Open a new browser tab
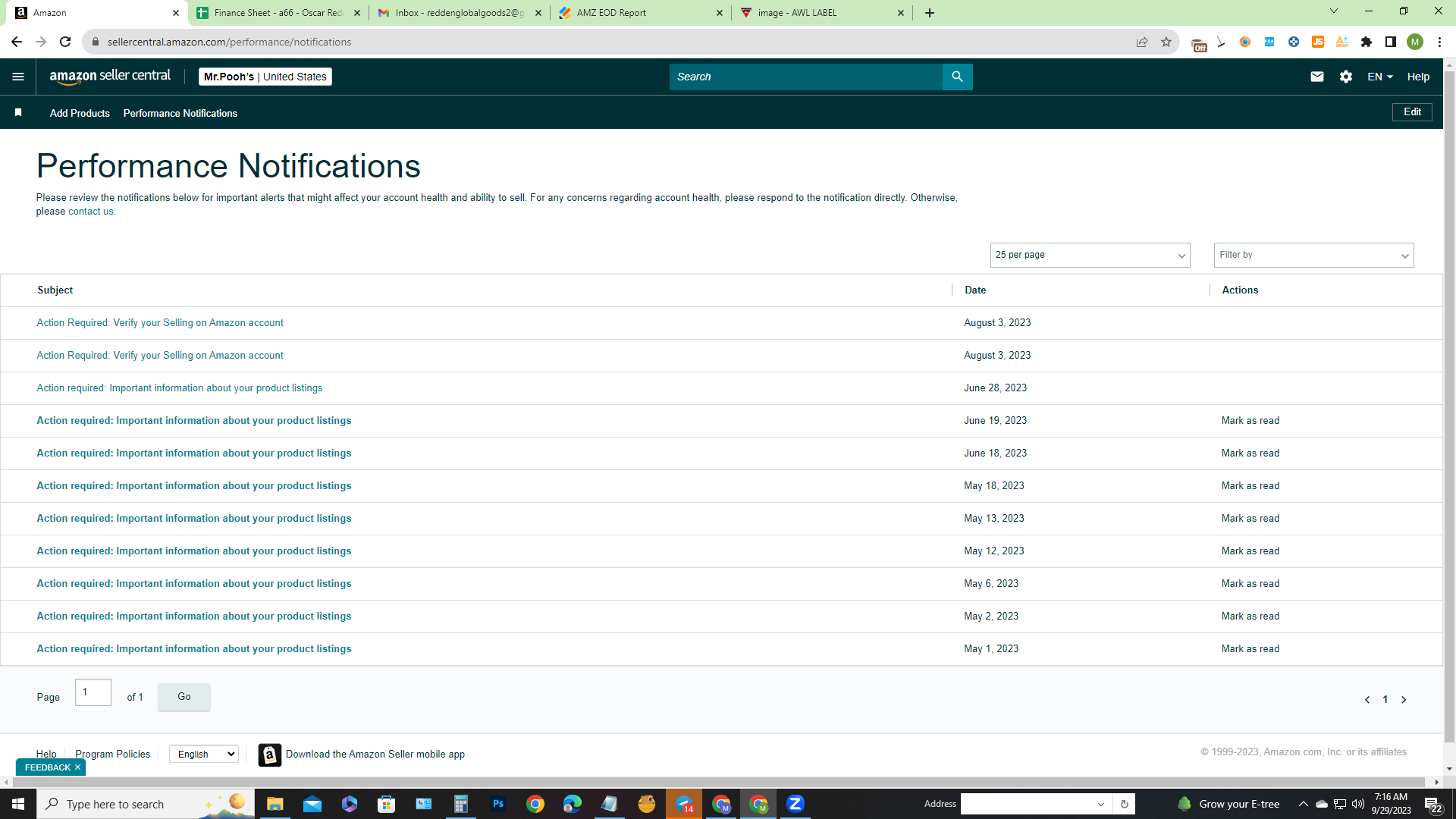This screenshot has height=819, width=1456. 930,13
